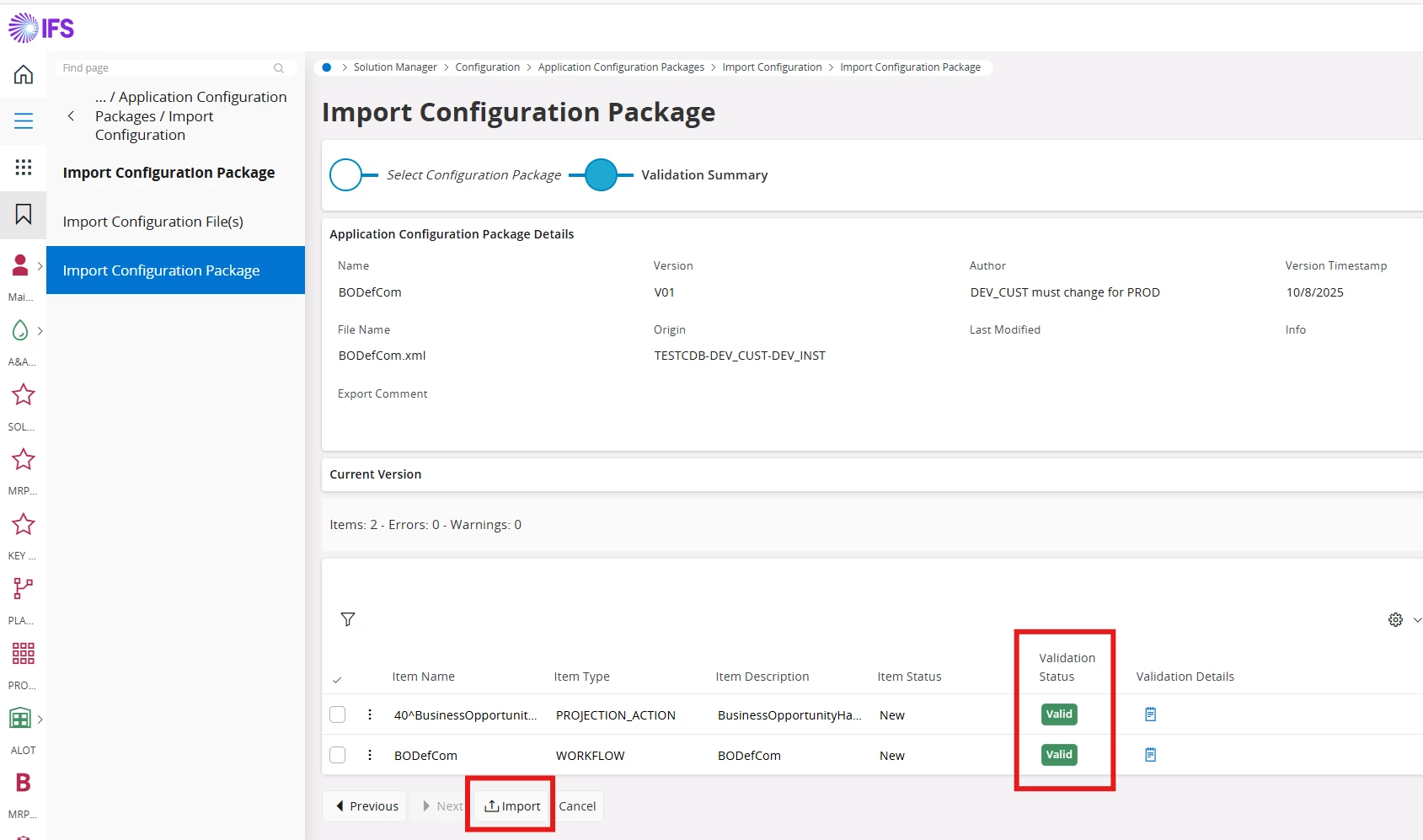Open the table settings gear icon

(x=1395, y=619)
